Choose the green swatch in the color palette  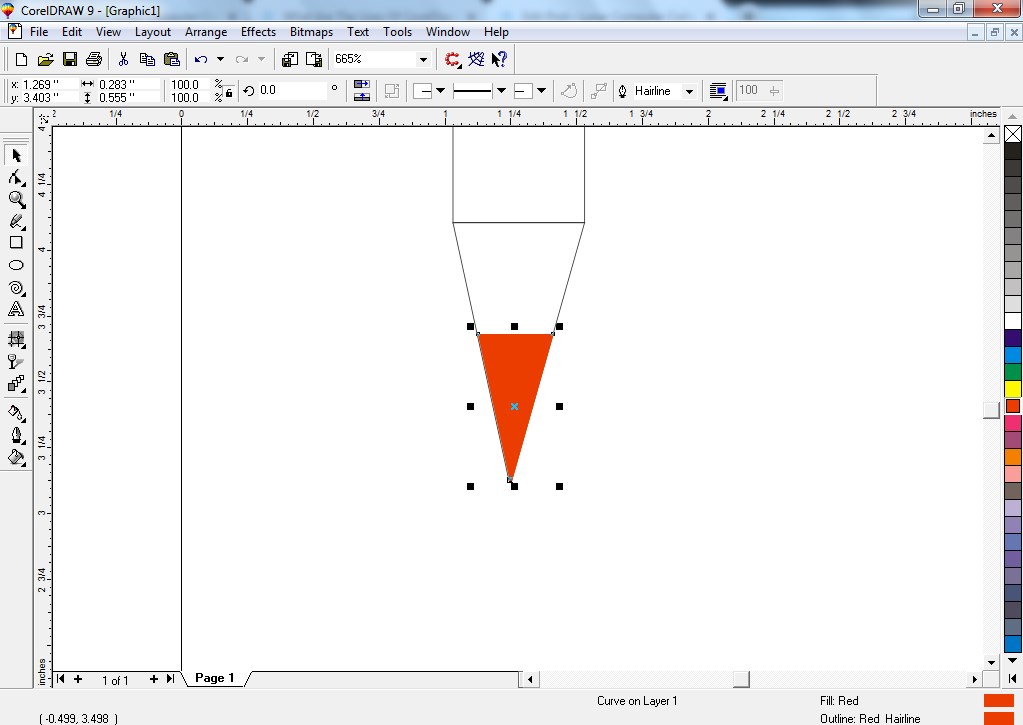pos(1013,372)
